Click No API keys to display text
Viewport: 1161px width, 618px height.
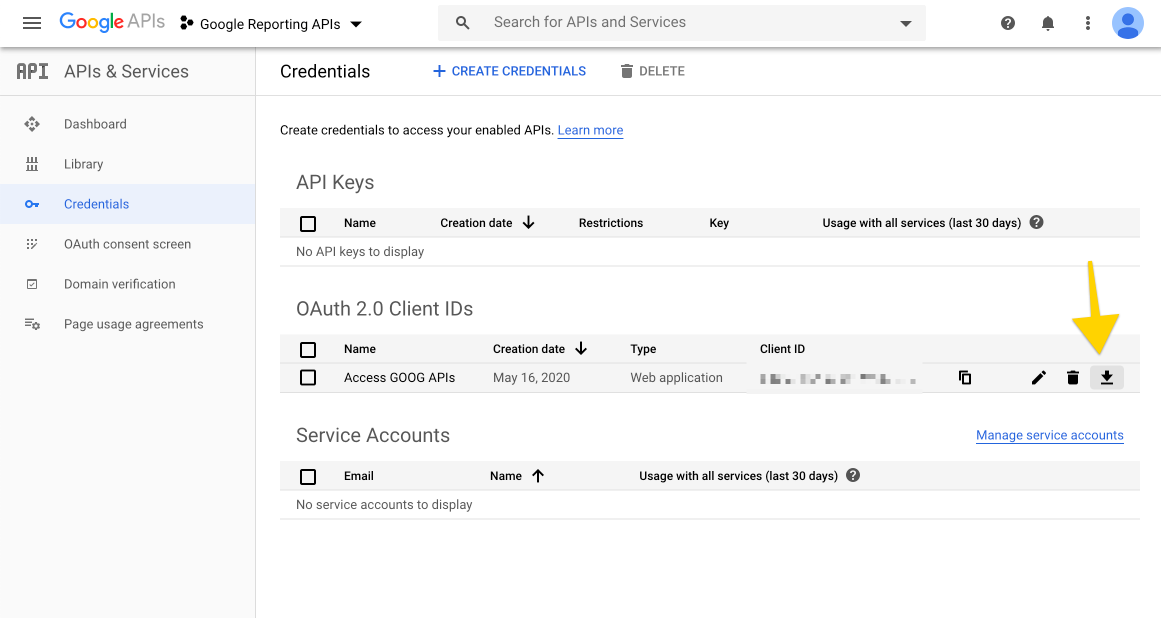click(x=360, y=252)
